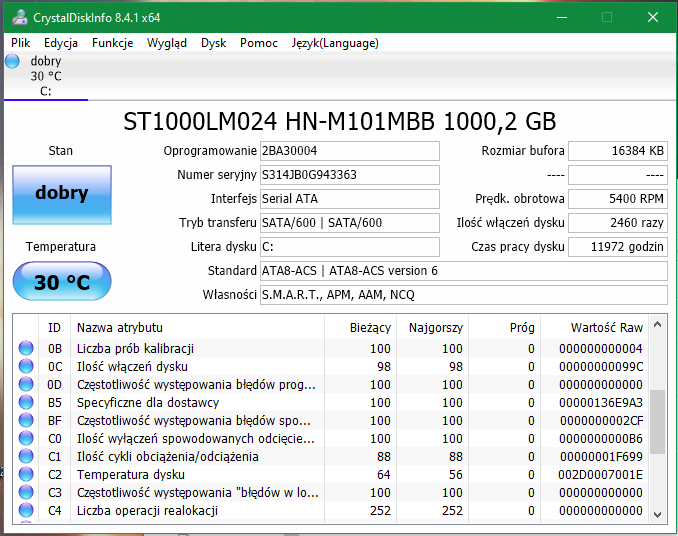Click the blue status orb for drive C:
The width and height of the screenshot is (678, 536).
tap(12, 61)
